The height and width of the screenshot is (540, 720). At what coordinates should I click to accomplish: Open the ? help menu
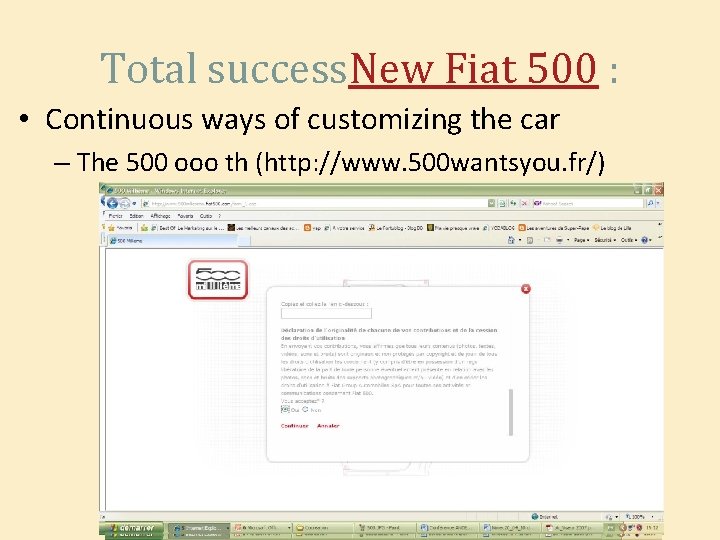(219, 216)
